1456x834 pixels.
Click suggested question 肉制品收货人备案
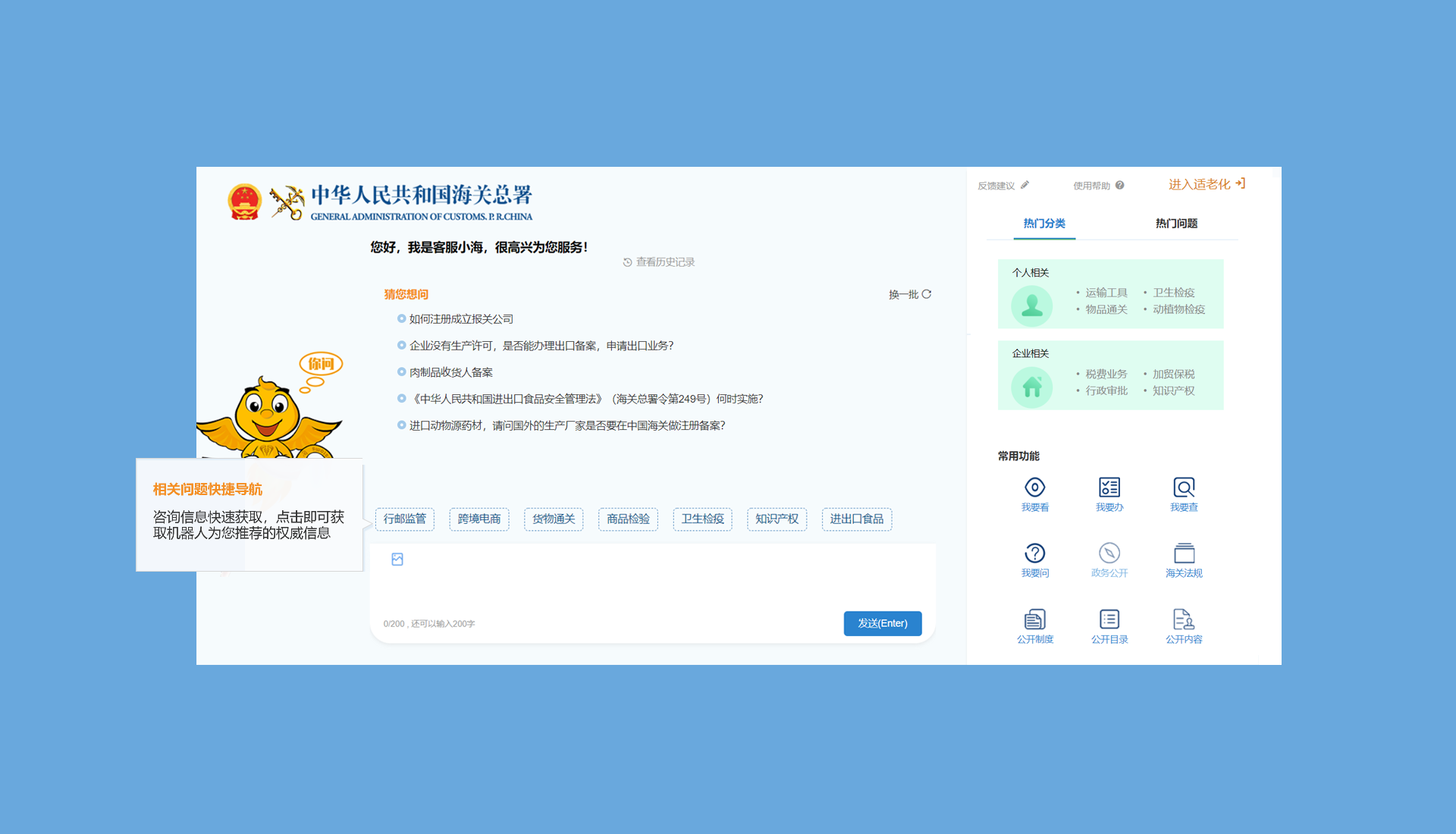451,372
